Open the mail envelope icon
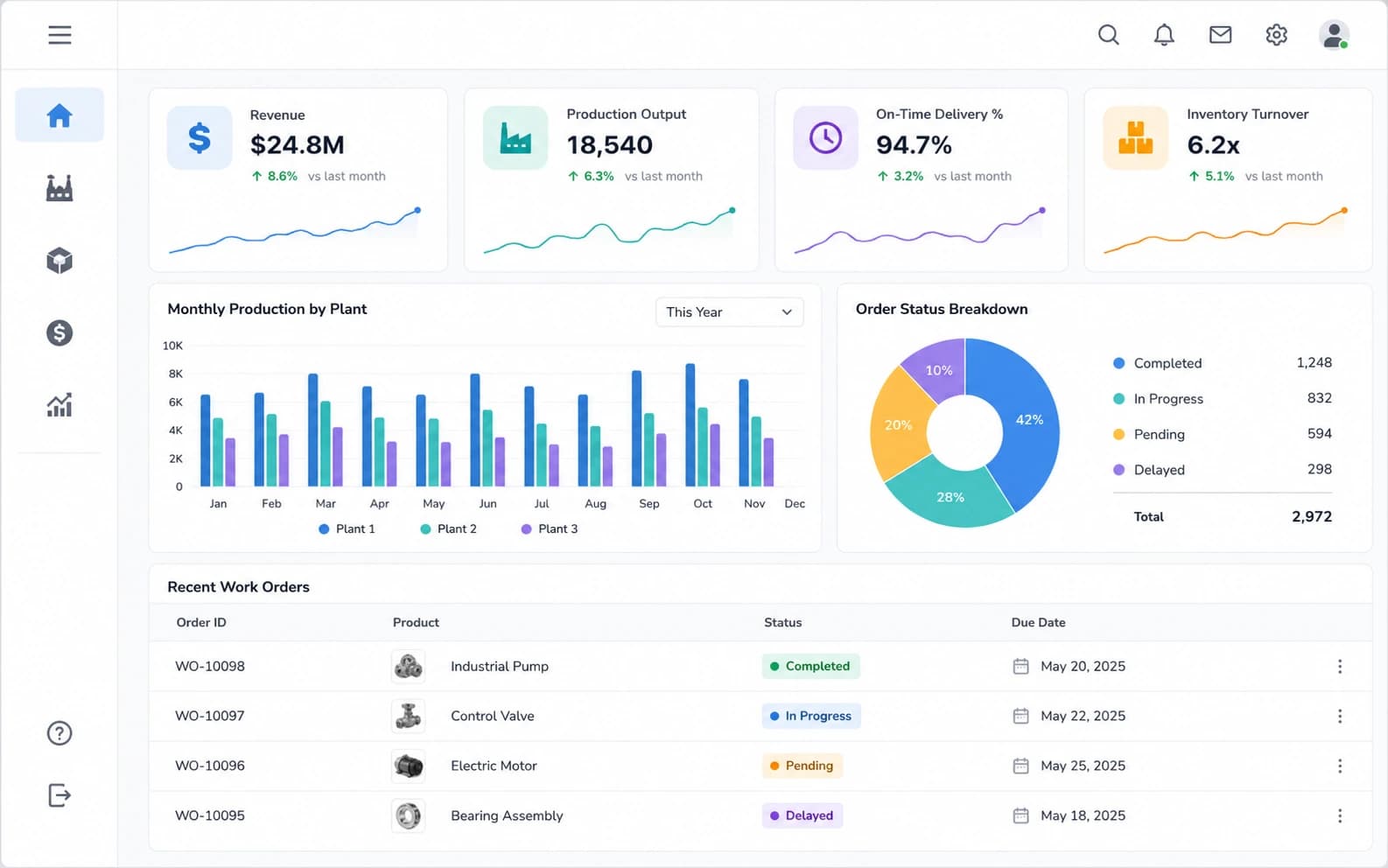This screenshot has height=868, width=1388. [1220, 35]
